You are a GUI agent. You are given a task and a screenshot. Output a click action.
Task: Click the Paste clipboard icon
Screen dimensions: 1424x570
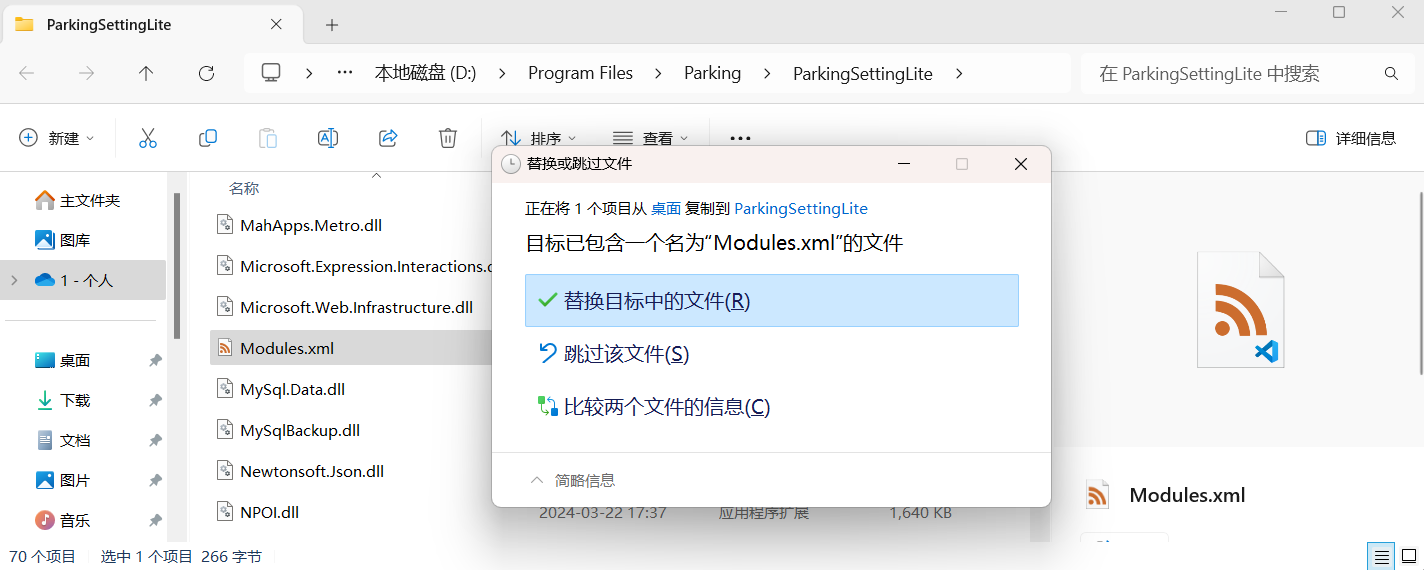pos(268,138)
